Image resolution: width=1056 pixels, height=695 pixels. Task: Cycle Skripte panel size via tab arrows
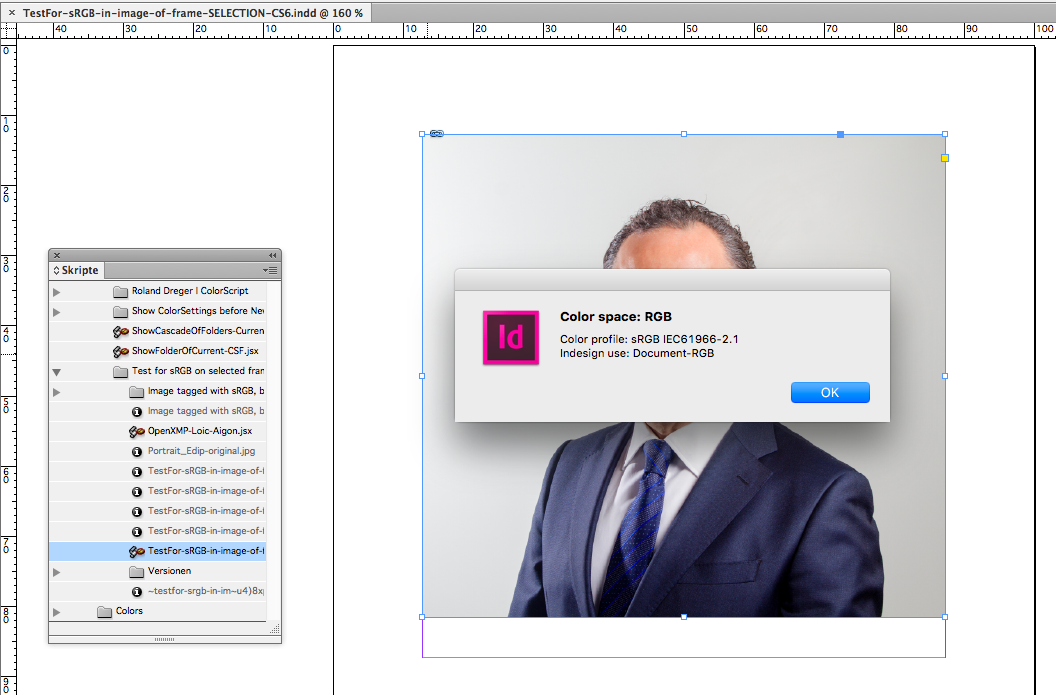pos(57,270)
